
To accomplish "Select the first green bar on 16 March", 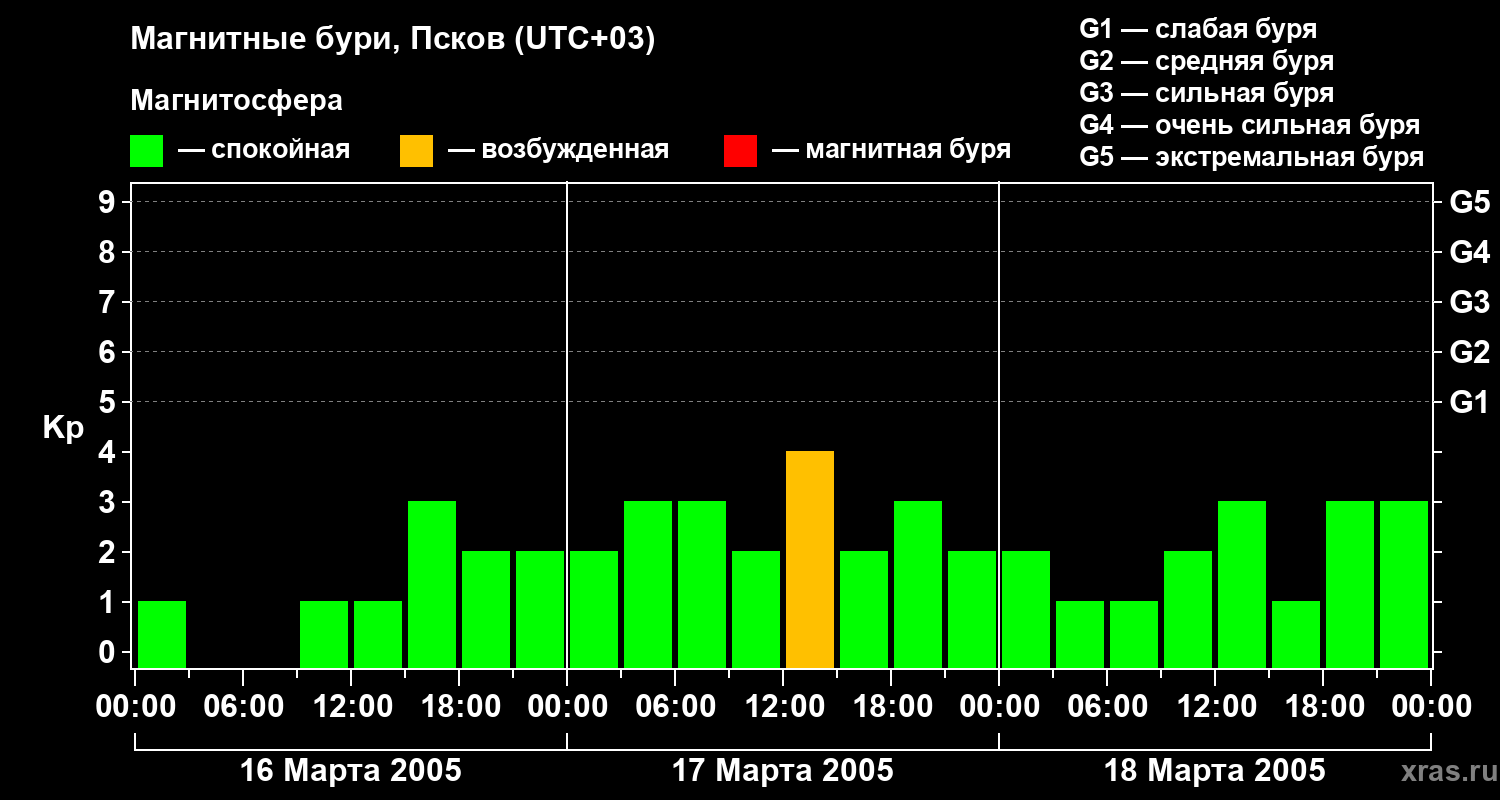I will 162,634.
